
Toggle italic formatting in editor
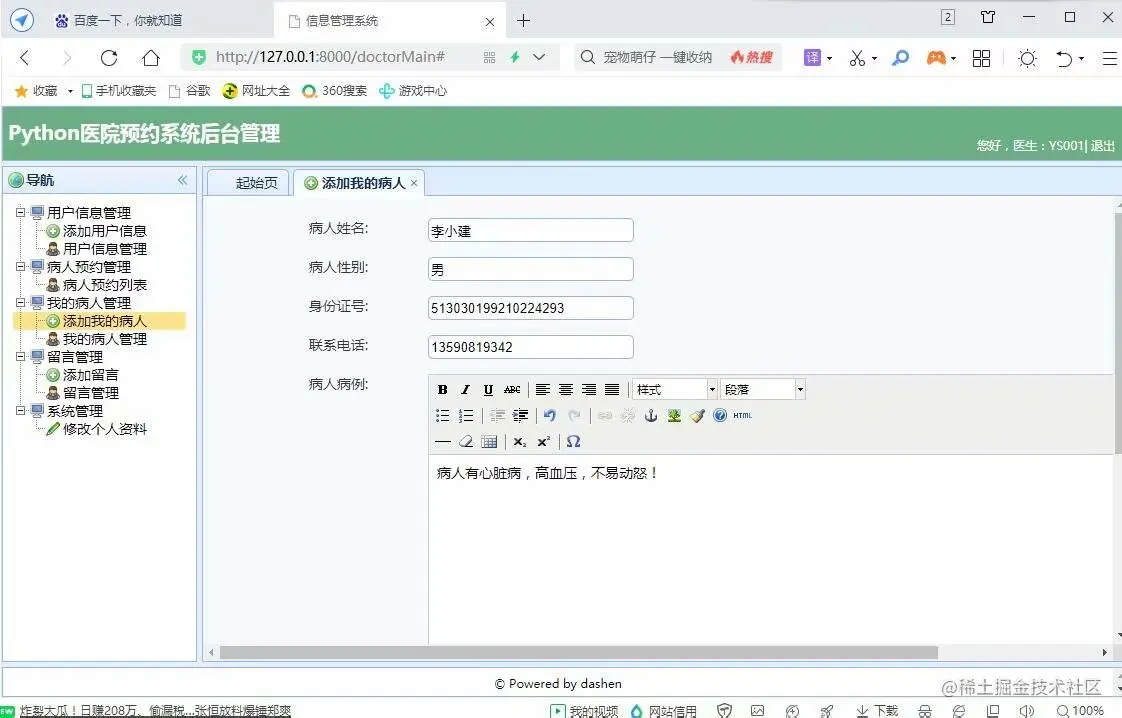coord(465,389)
